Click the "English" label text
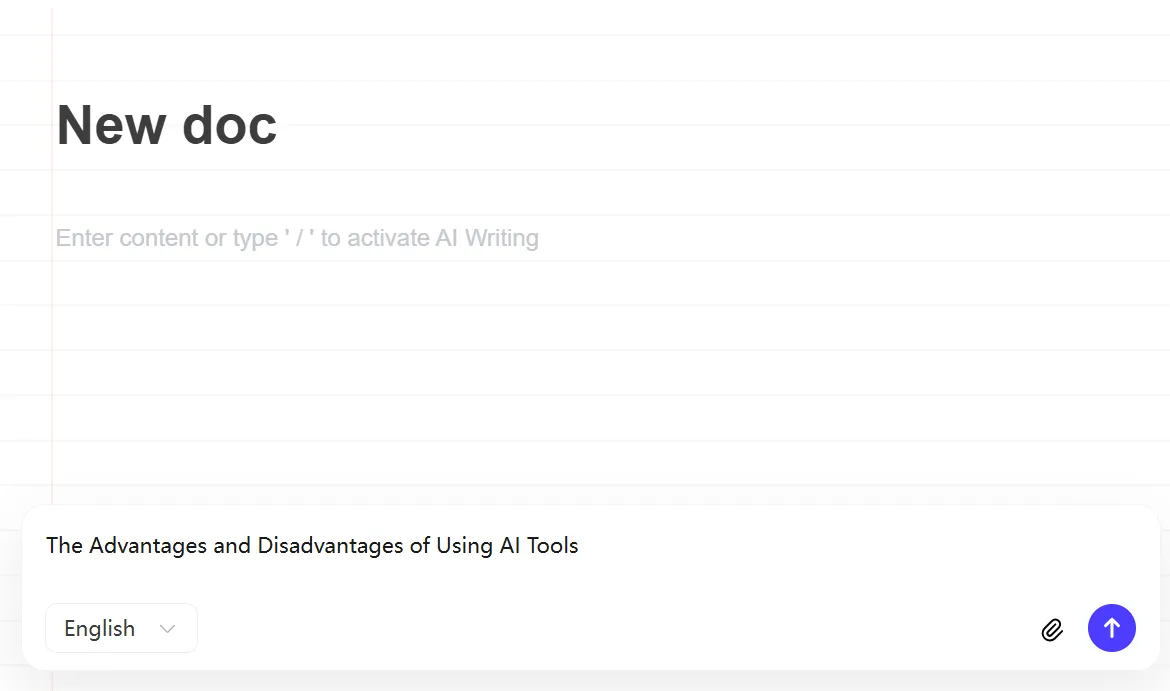Viewport: 1170px width, 691px height. [x=99, y=629]
